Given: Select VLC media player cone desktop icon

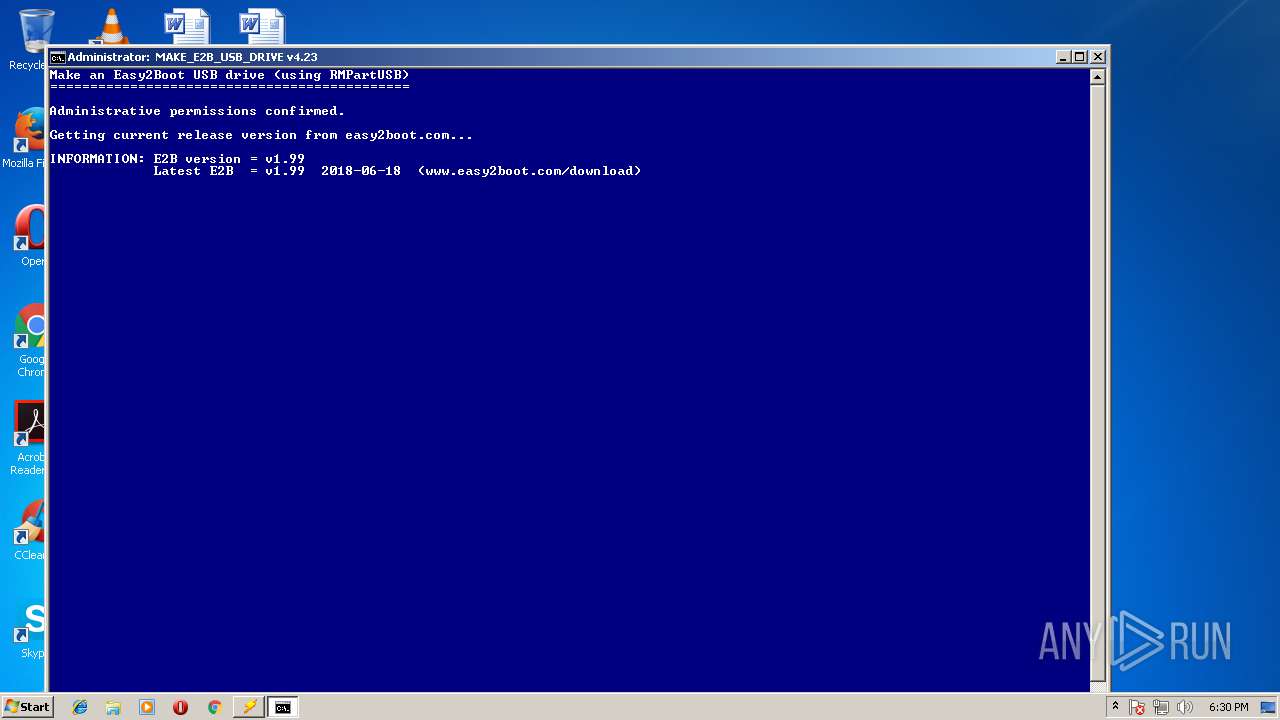Looking at the screenshot, I should (110, 26).
